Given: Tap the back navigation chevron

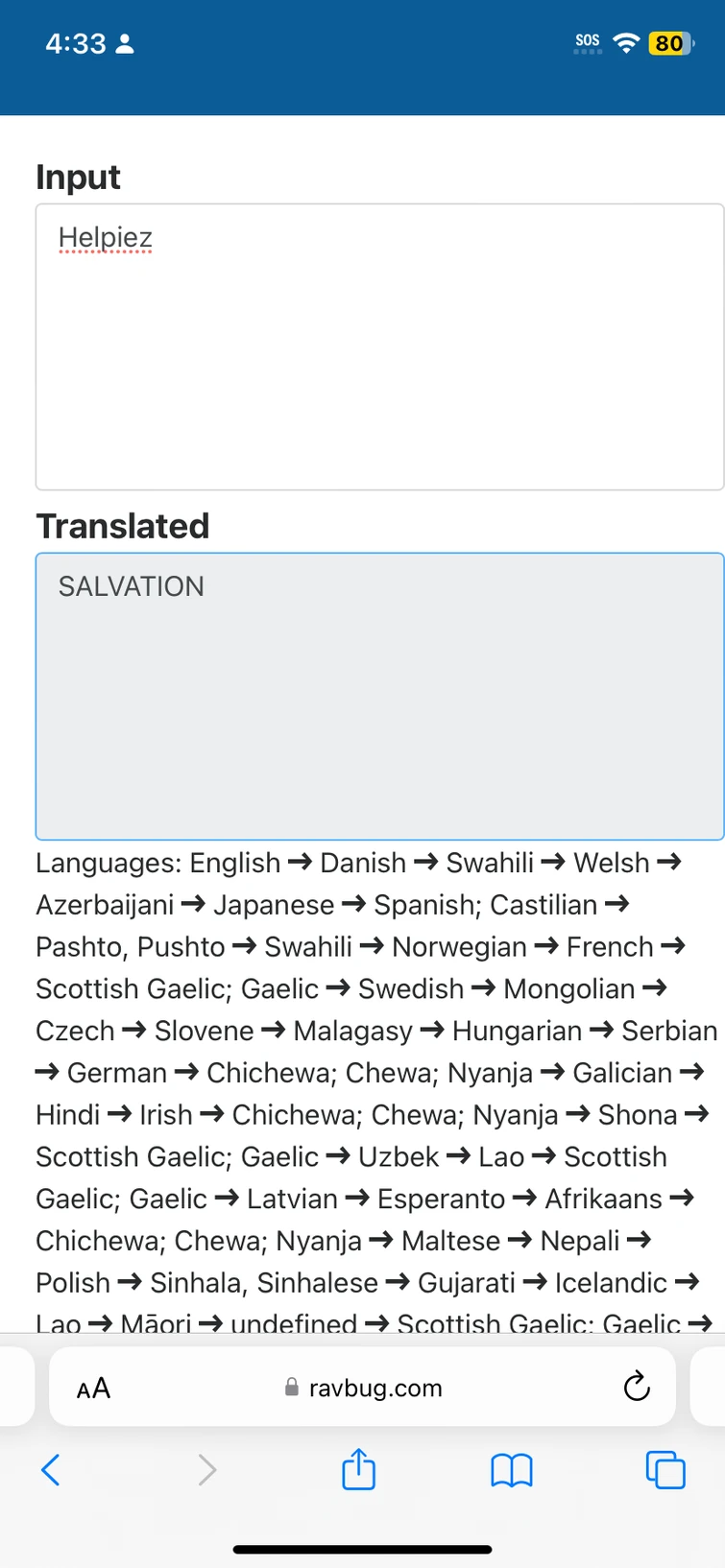Looking at the screenshot, I should (51, 1469).
